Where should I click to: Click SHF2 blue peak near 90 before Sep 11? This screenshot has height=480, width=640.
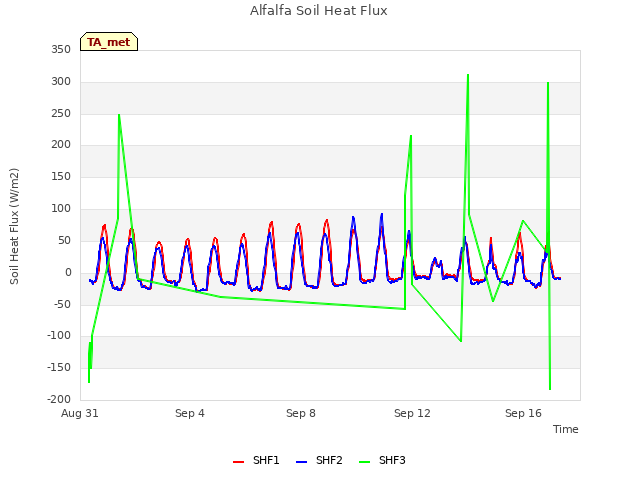pos(382,214)
